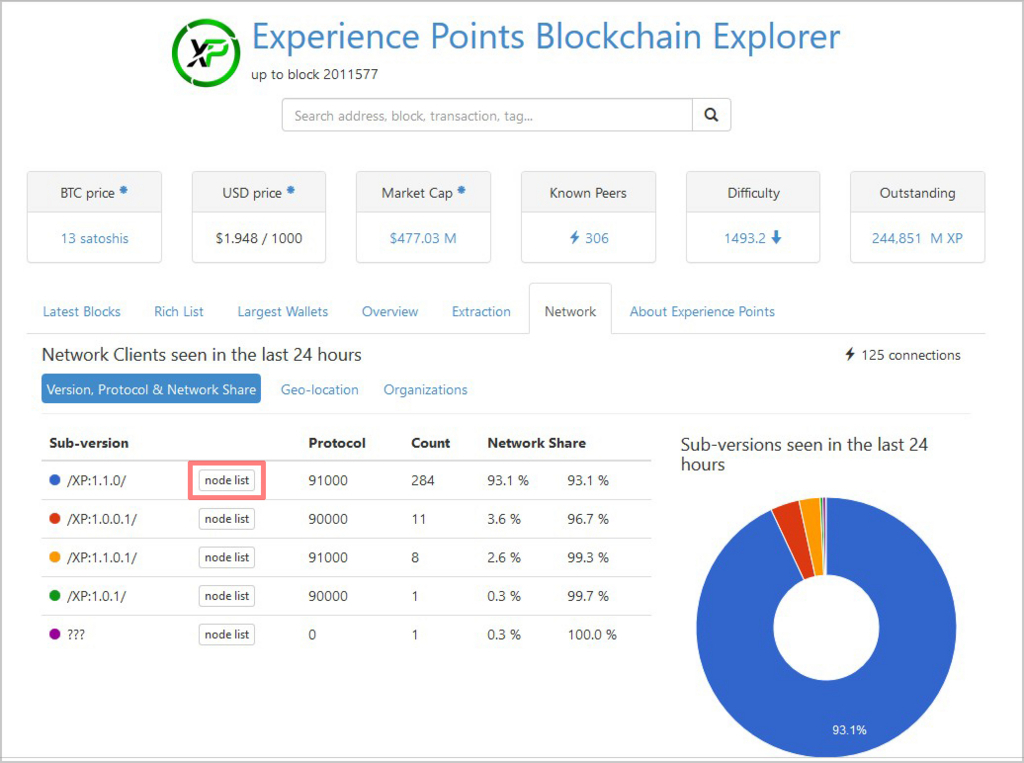Click the Count column header

430,443
